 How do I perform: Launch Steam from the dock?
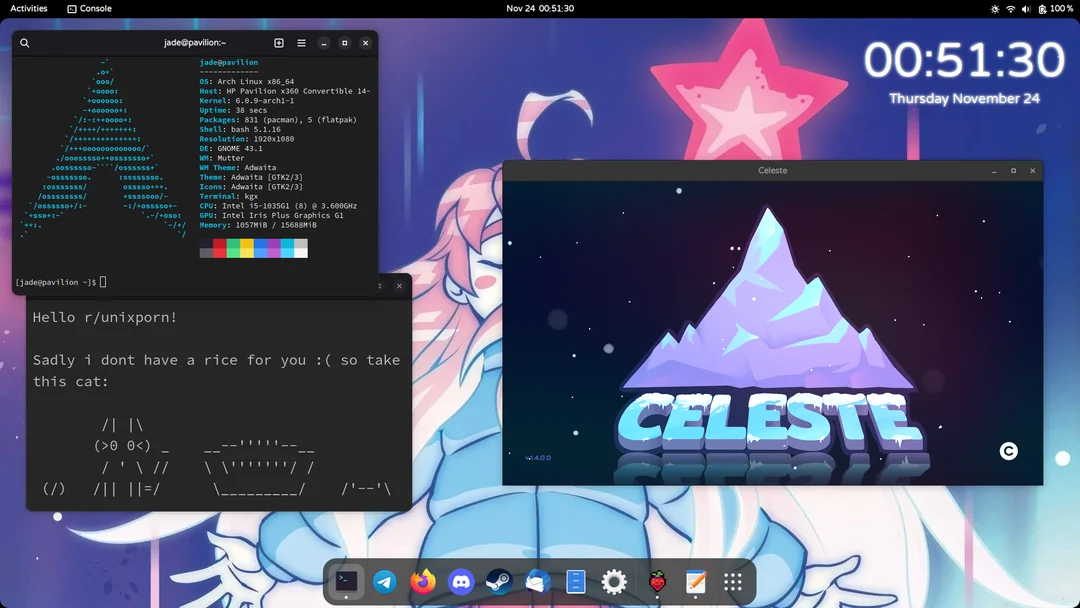[x=499, y=581]
